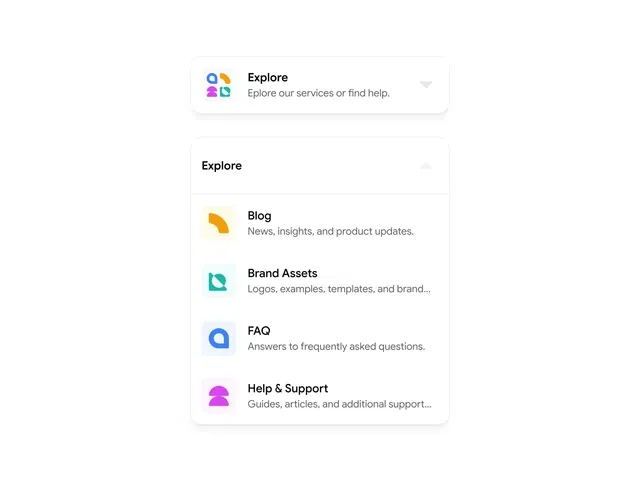Click the Blog title text
The width and height of the screenshot is (640, 480).
click(x=260, y=216)
